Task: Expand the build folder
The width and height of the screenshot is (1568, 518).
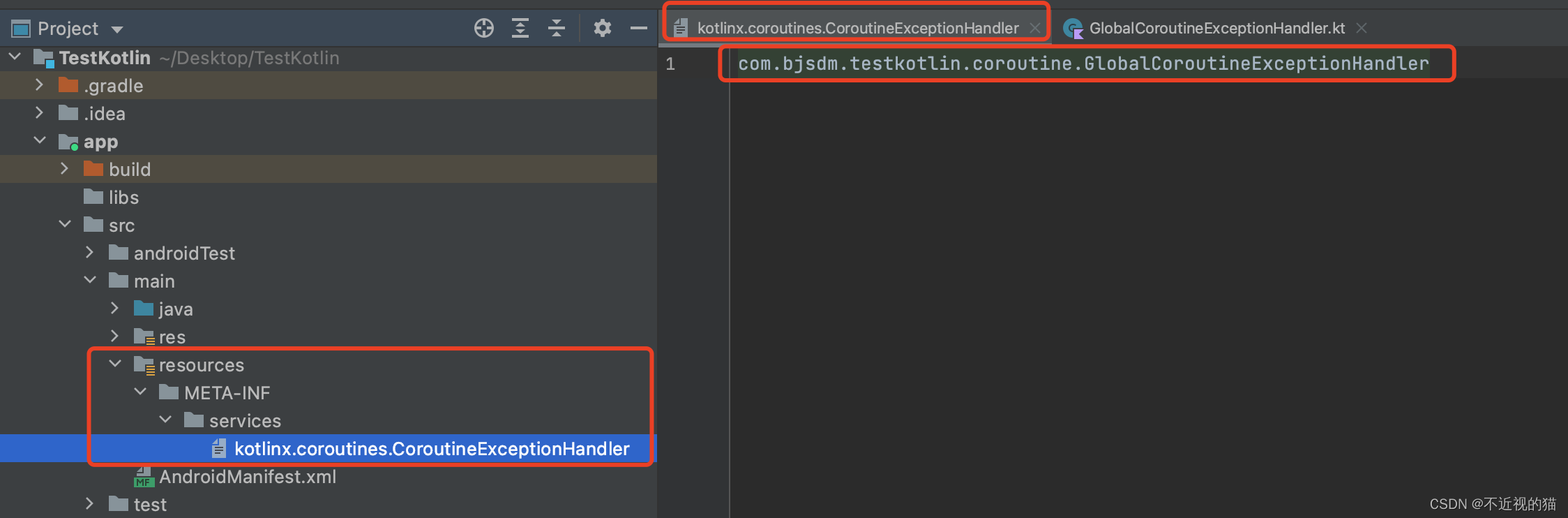Action: (65, 168)
